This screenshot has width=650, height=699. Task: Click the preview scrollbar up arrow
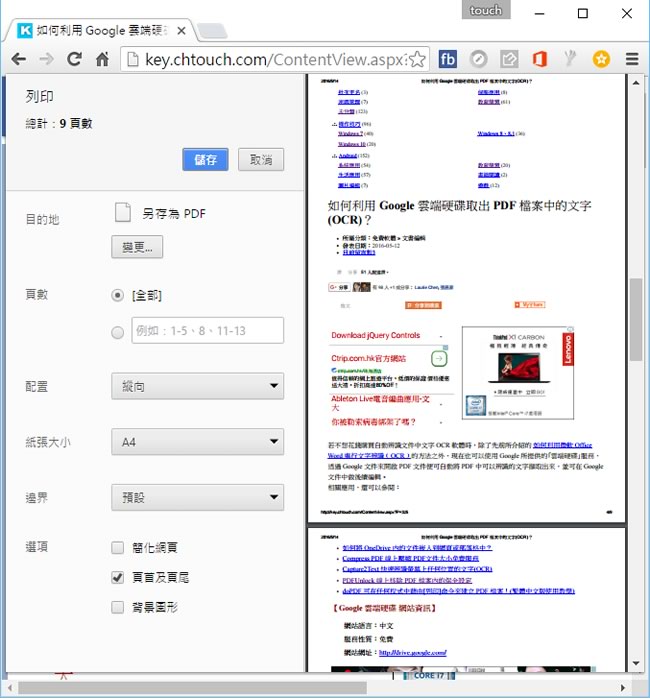click(636, 82)
